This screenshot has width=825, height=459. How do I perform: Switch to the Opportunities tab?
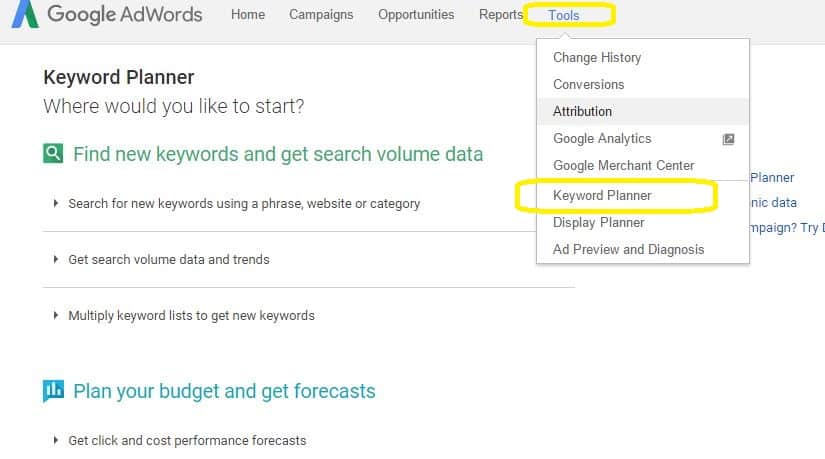coord(416,15)
